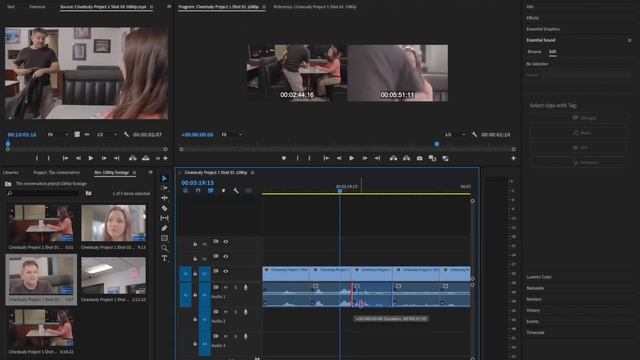Open Source monitor zoom level Fit dropdown
This screenshot has width=640, height=360.
pyautogui.click(x=58, y=134)
